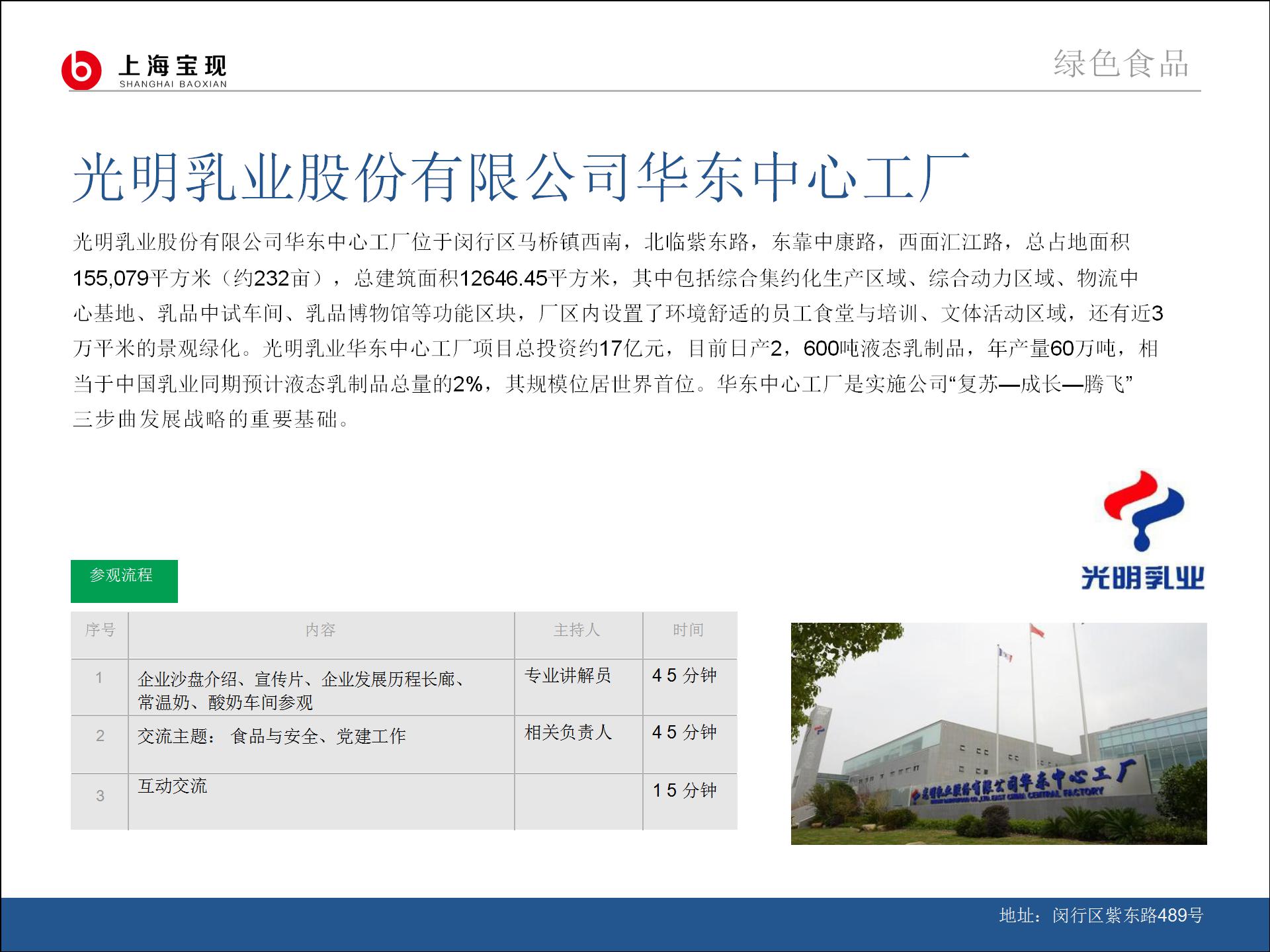This screenshot has width=1270, height=952.
Task: Select row number 2 cell
Action: [x=100, y=744]
